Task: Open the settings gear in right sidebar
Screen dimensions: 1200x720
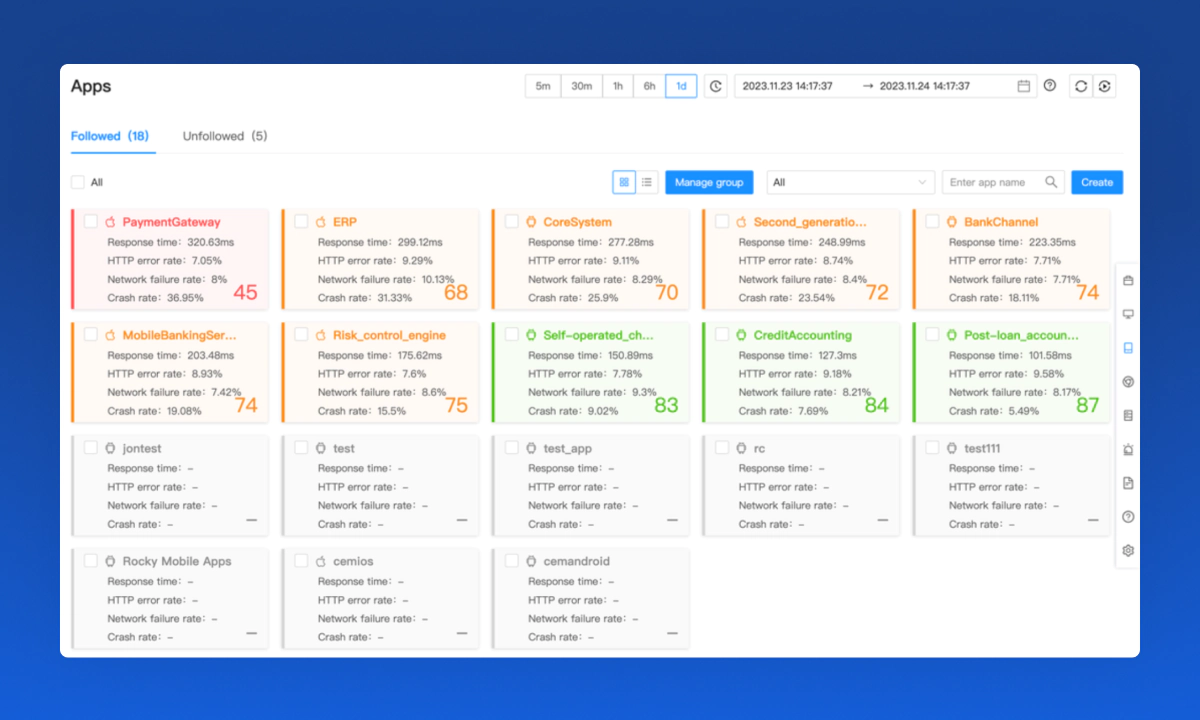Action: click(x=1128, y=551)
